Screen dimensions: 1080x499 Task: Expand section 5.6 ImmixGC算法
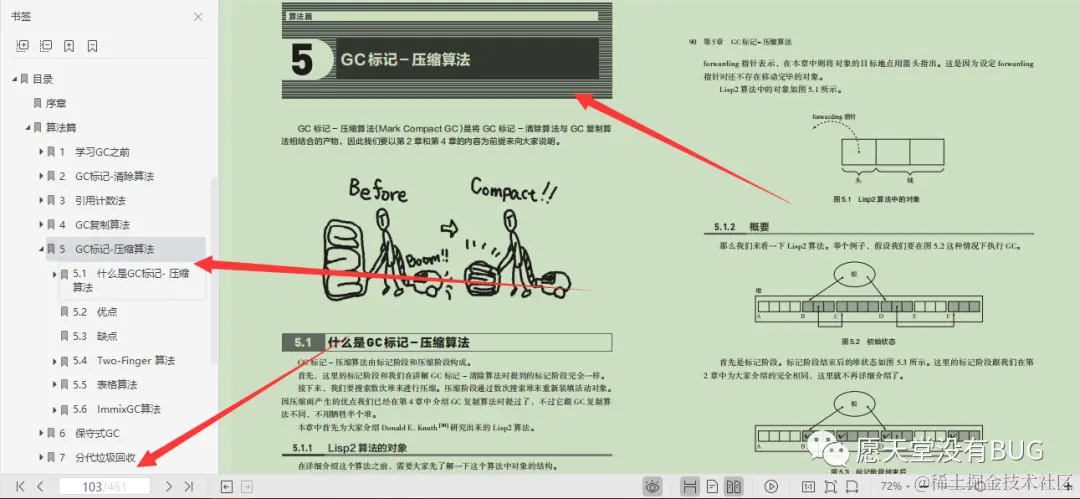click(x=54, y=409)
